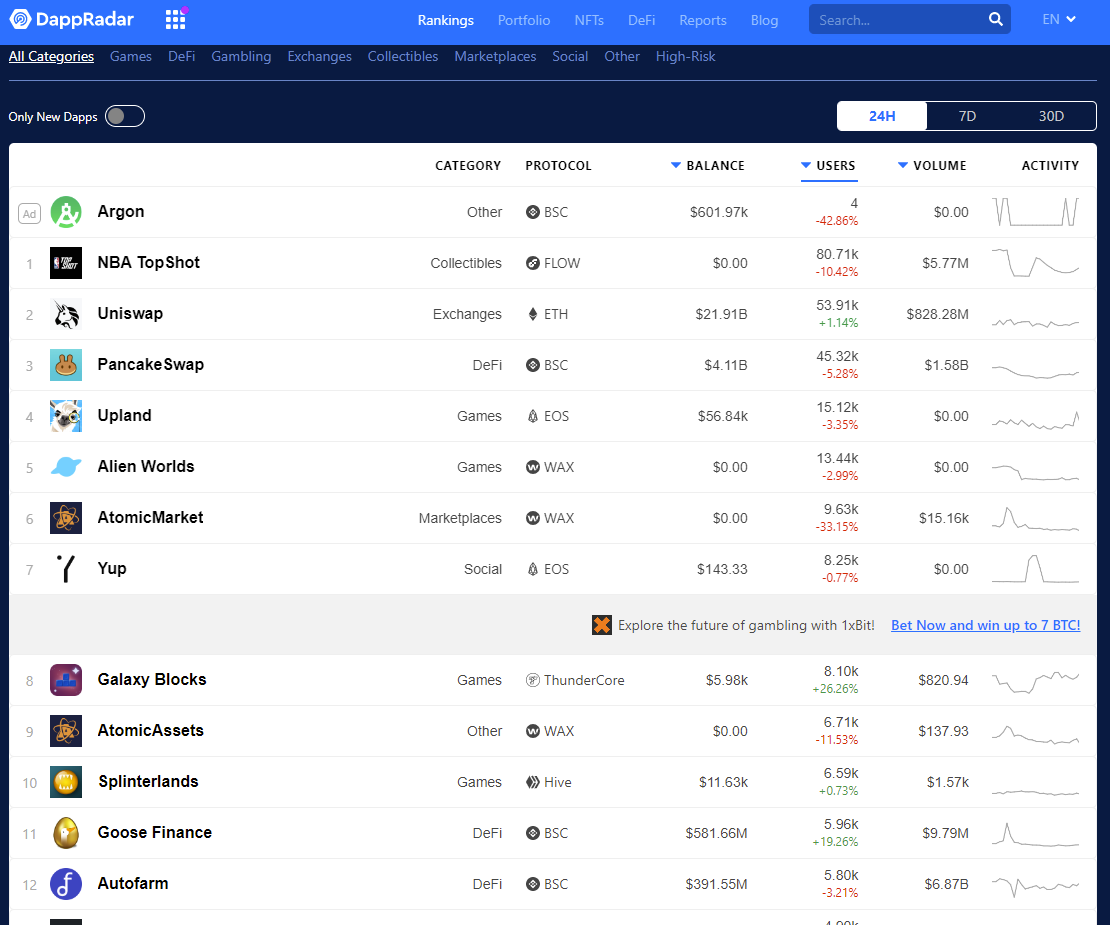Screen dimensions: 1110x925
Task: Click the Yup logo icon
Action: click(66, 569)
